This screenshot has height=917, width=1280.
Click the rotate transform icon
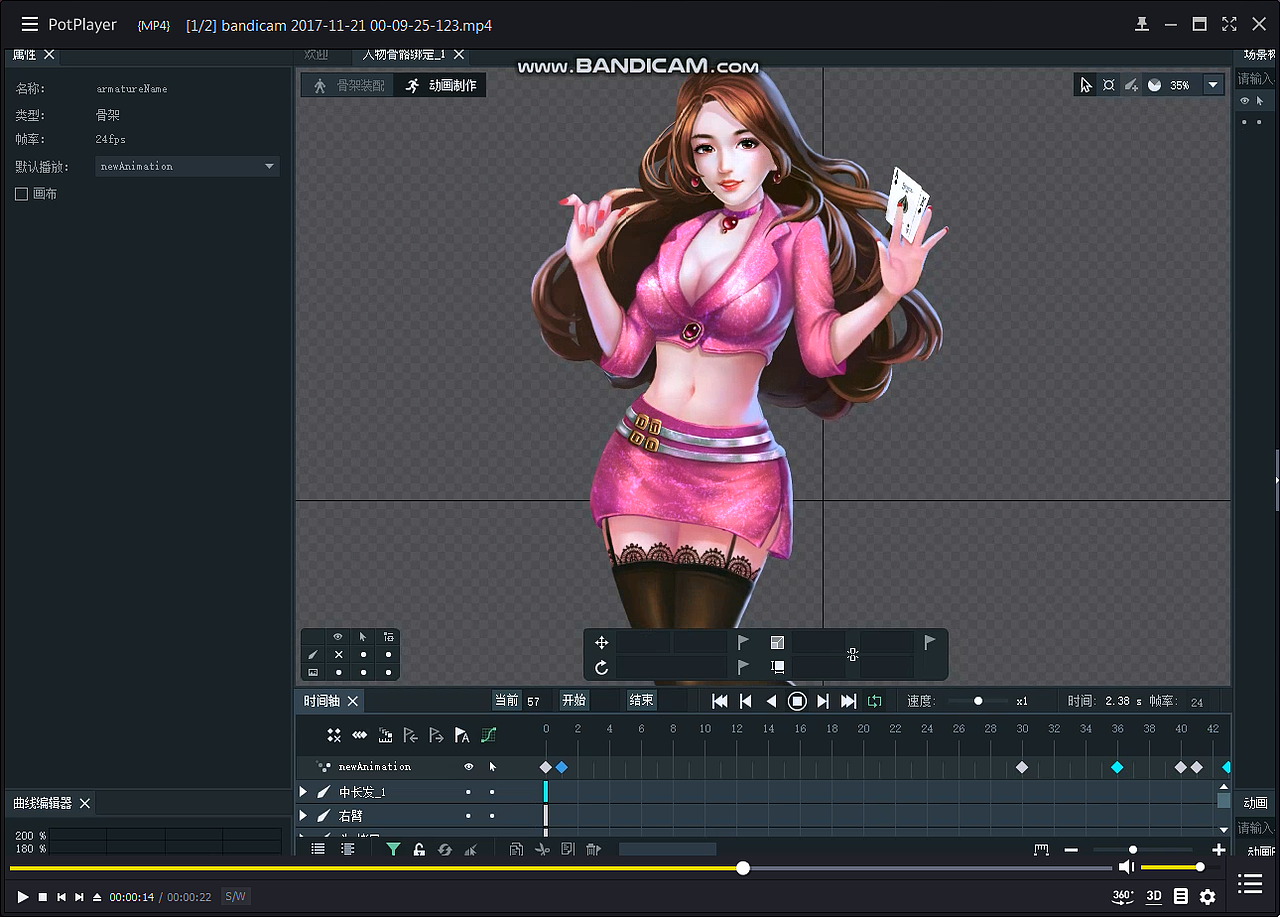click(601, 667)
